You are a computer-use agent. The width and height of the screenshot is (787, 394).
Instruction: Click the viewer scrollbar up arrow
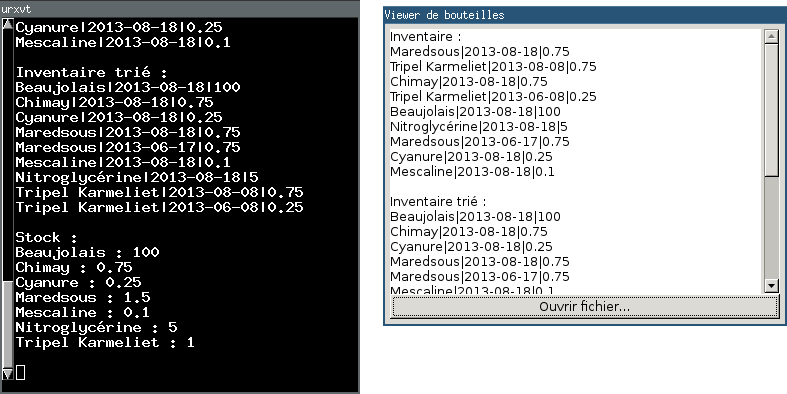click(x=771, y=36)
